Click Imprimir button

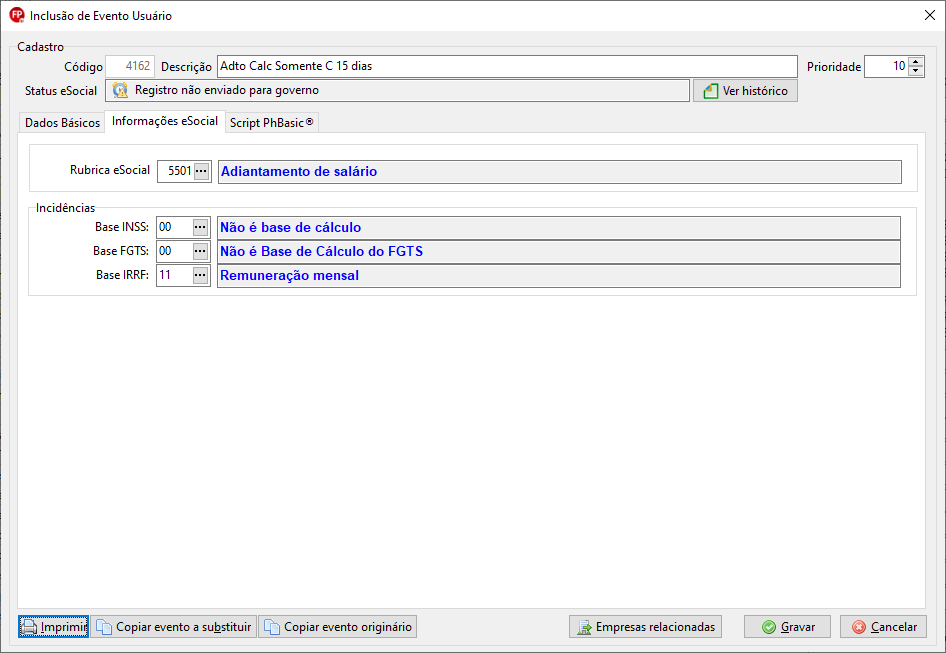point(54,627)
